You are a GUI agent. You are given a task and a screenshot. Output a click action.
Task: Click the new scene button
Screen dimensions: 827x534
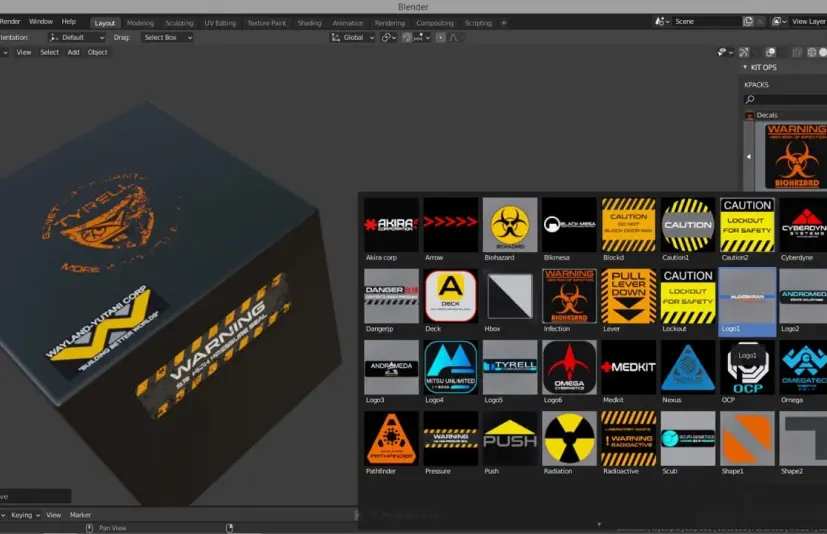click(x=748, y=22)
